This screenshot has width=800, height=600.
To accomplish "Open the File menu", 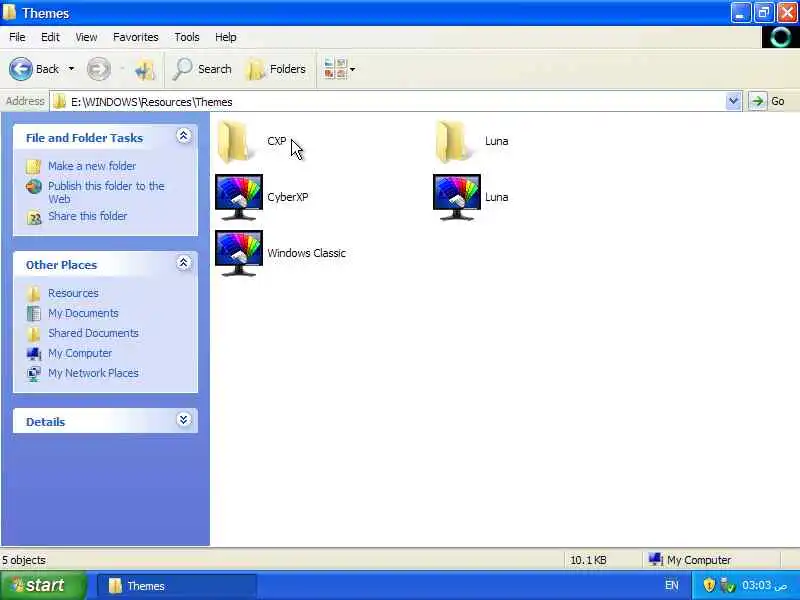I will pos(17,37).
